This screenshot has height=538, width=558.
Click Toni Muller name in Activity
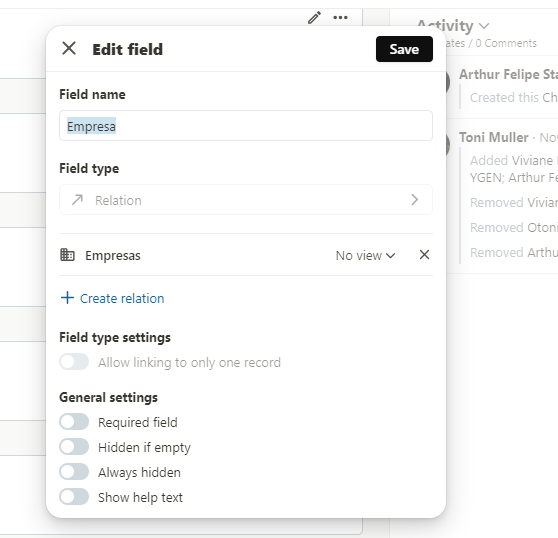pyautogui.click(x=494, y=137)
